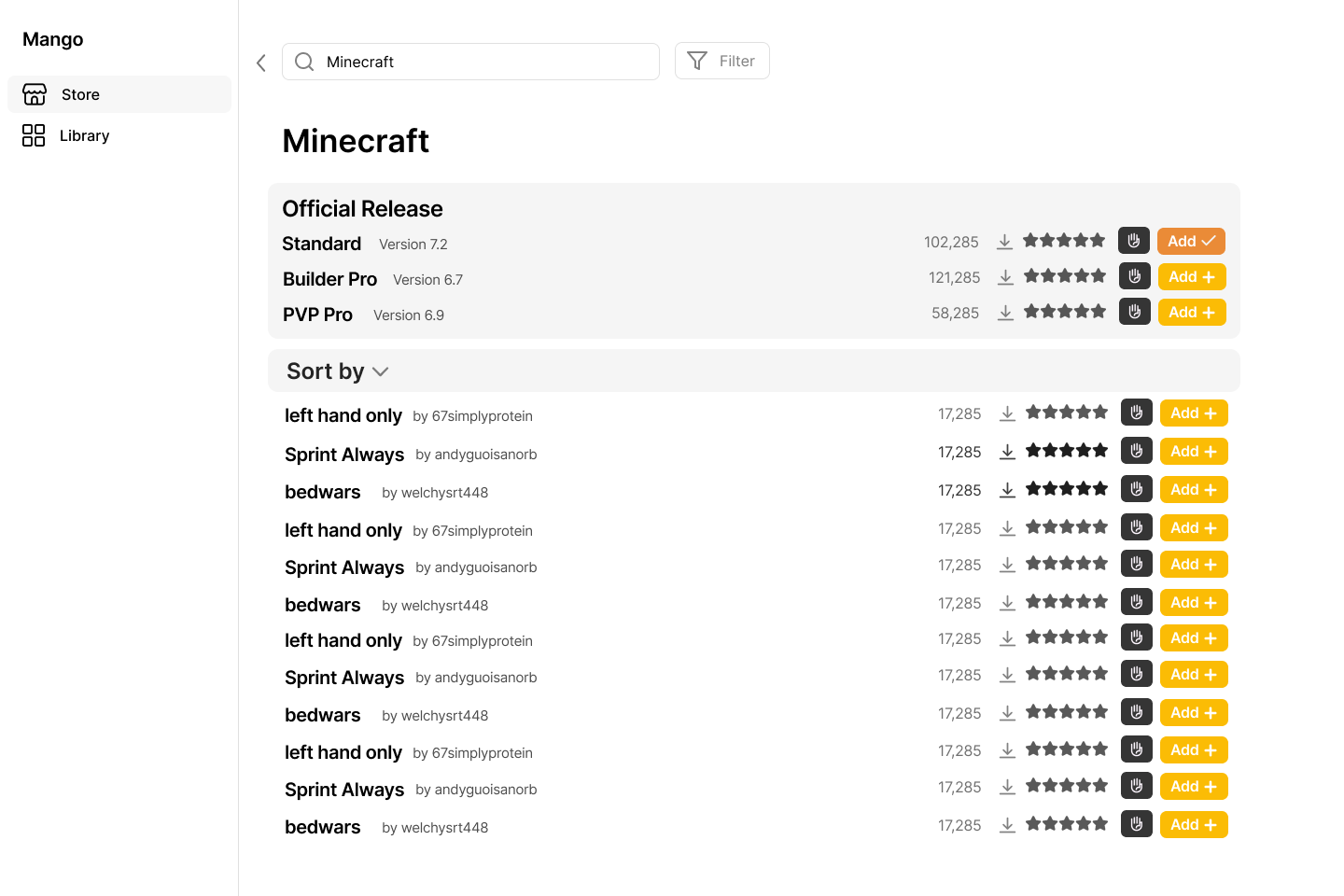Click download icon on last Sprint Always row

pyautogui.click(x=1007, y=787)
